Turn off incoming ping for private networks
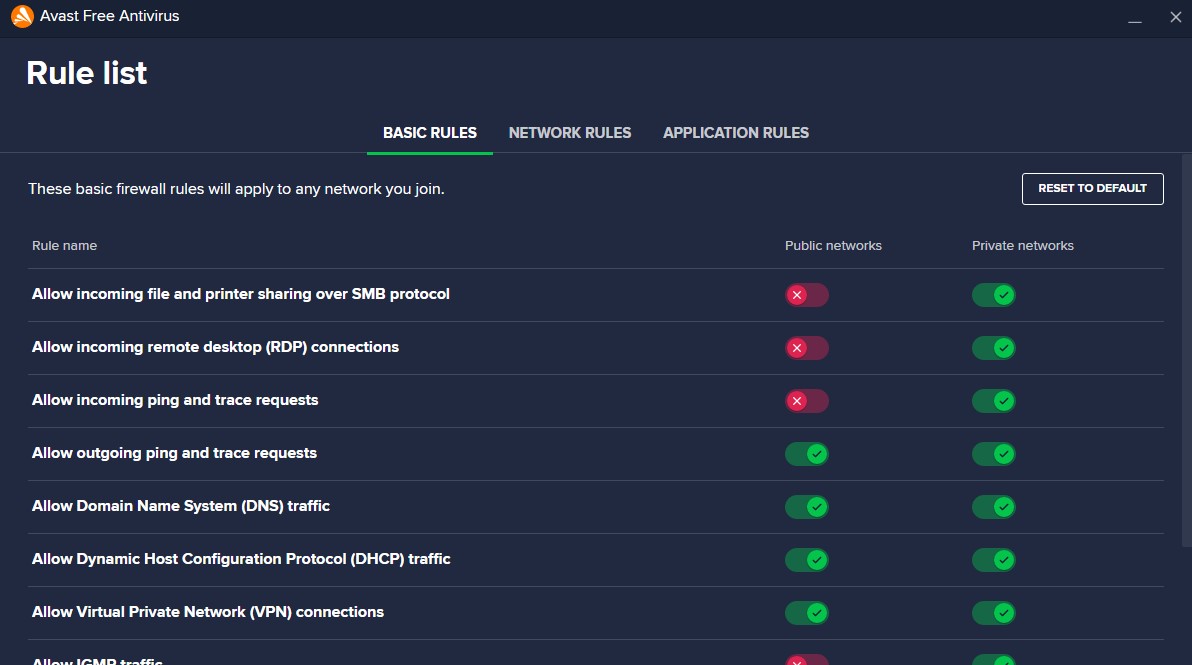This screenshot has height=665, width=1192. (x=994, y=401)
